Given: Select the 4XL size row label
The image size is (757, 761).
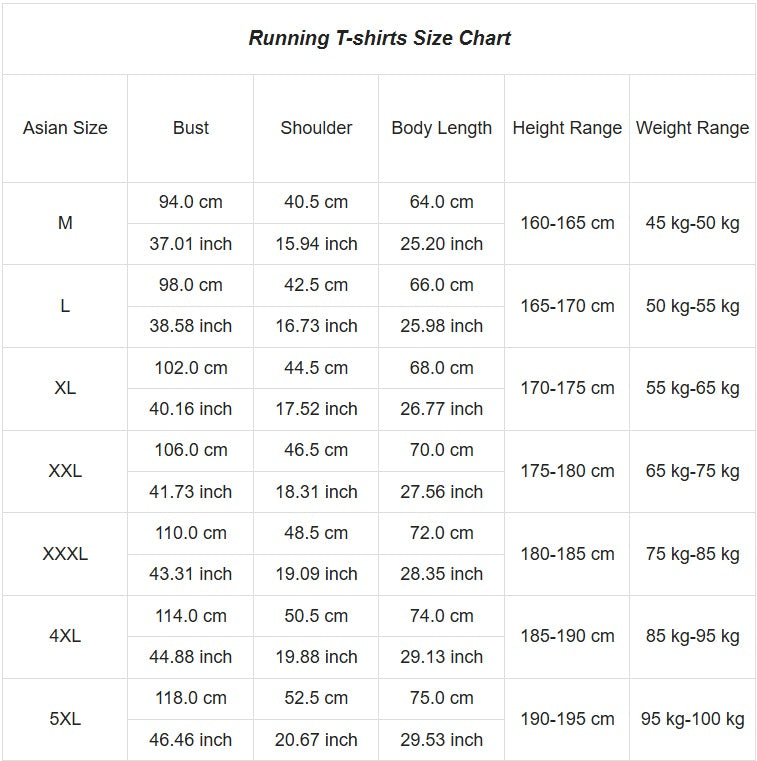Looking at the screenshot, I should (65, 636).
